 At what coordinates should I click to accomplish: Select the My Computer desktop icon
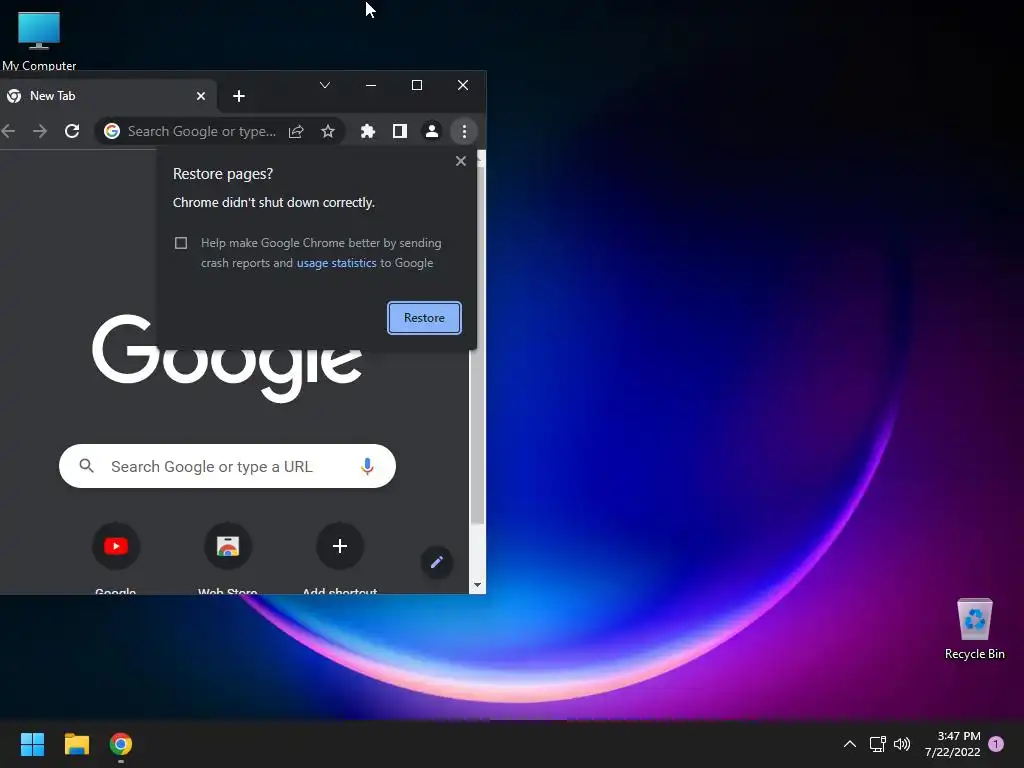pos(39,39)
